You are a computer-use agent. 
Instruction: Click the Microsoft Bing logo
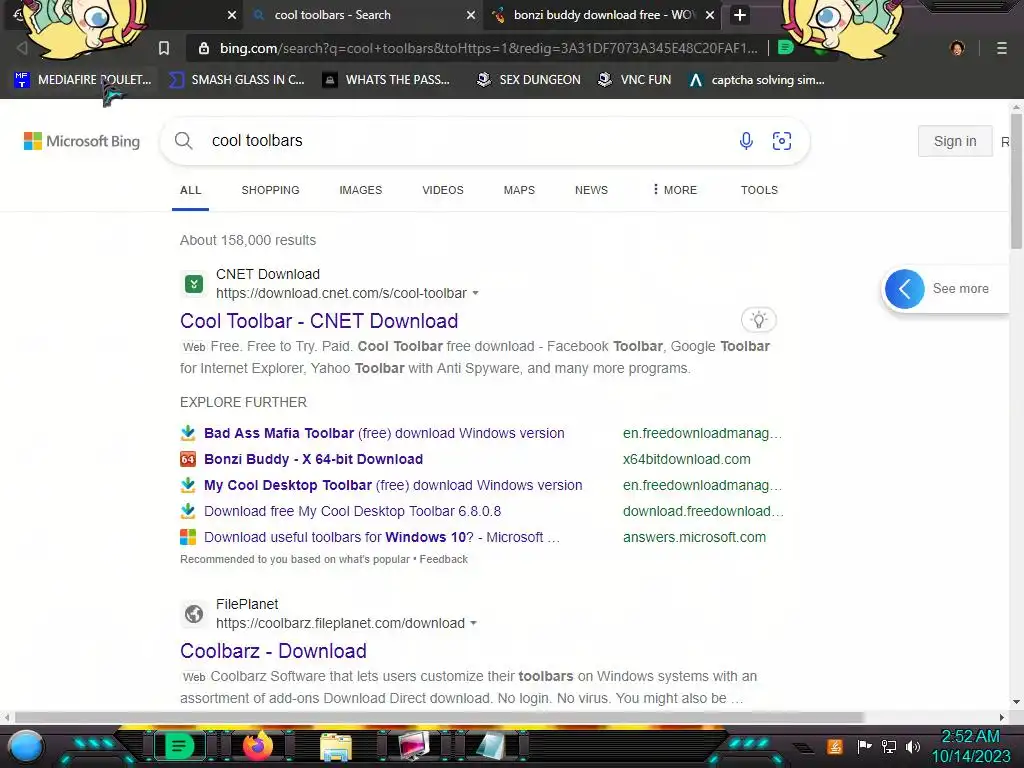pyautogui.click(x=82, y=141)
